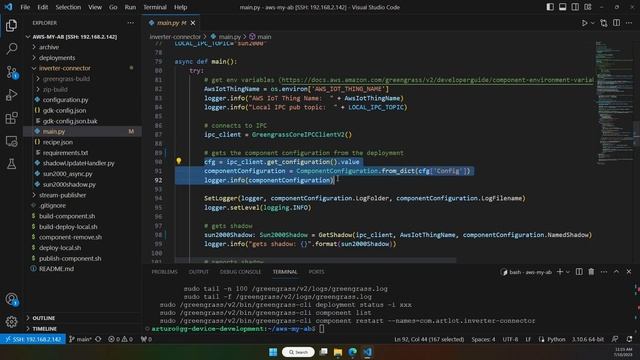The image size is (640, 360).
Task: Open the Extensions view
Action: tap(11, 118)
